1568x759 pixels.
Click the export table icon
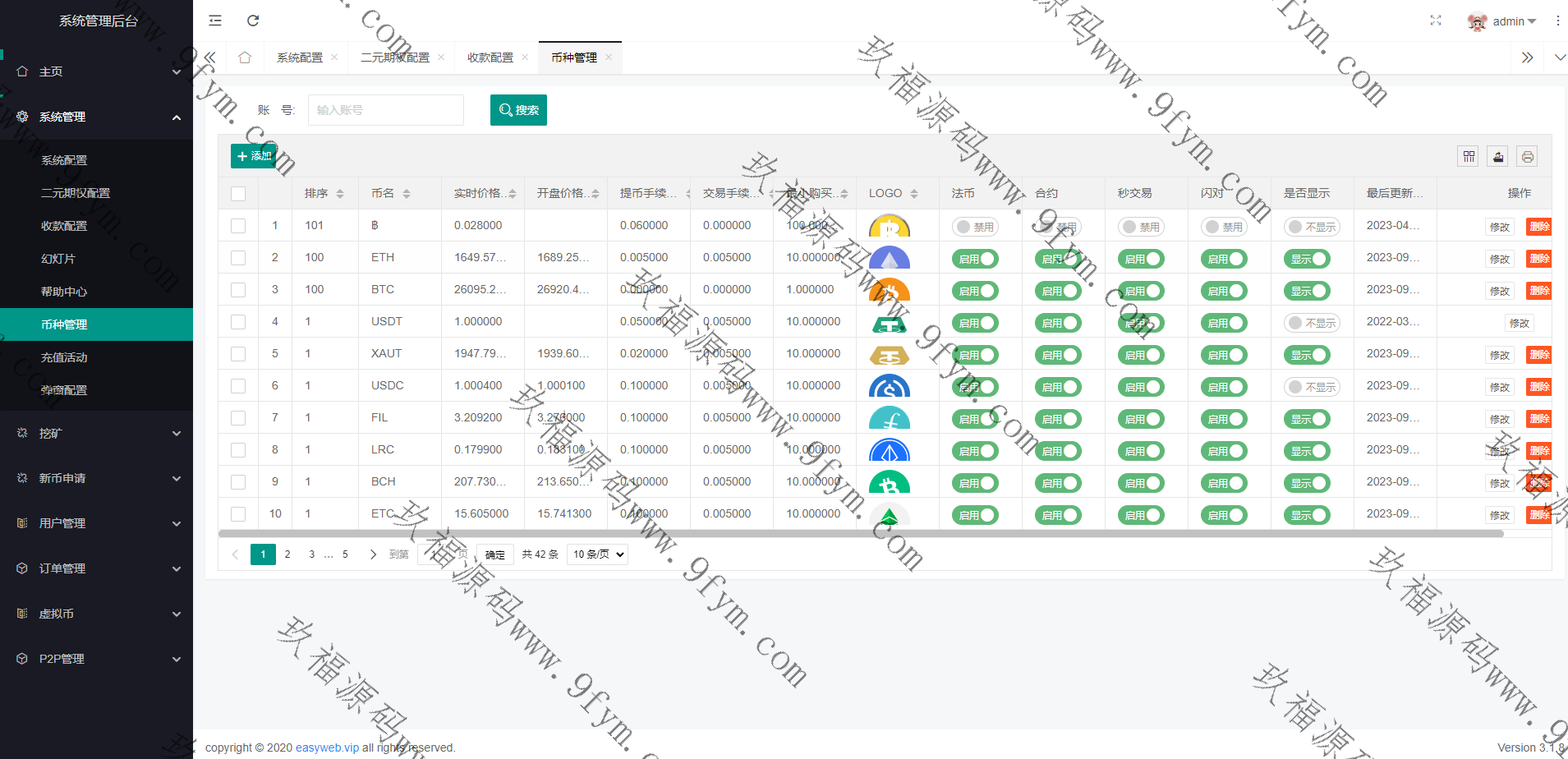(x=1498, y=156)
